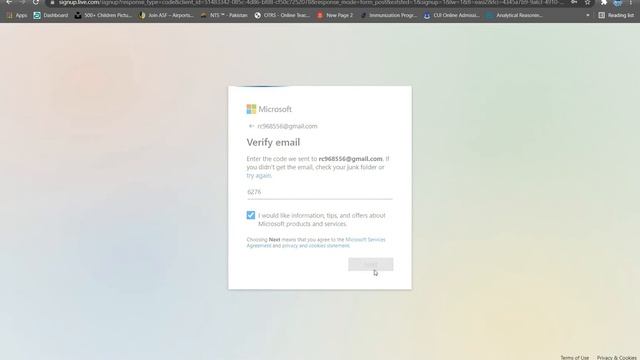This screenshot has width=640, height=360.
Task: Open the 500+ Children Pictures bookmark
Action: [103, 15]
